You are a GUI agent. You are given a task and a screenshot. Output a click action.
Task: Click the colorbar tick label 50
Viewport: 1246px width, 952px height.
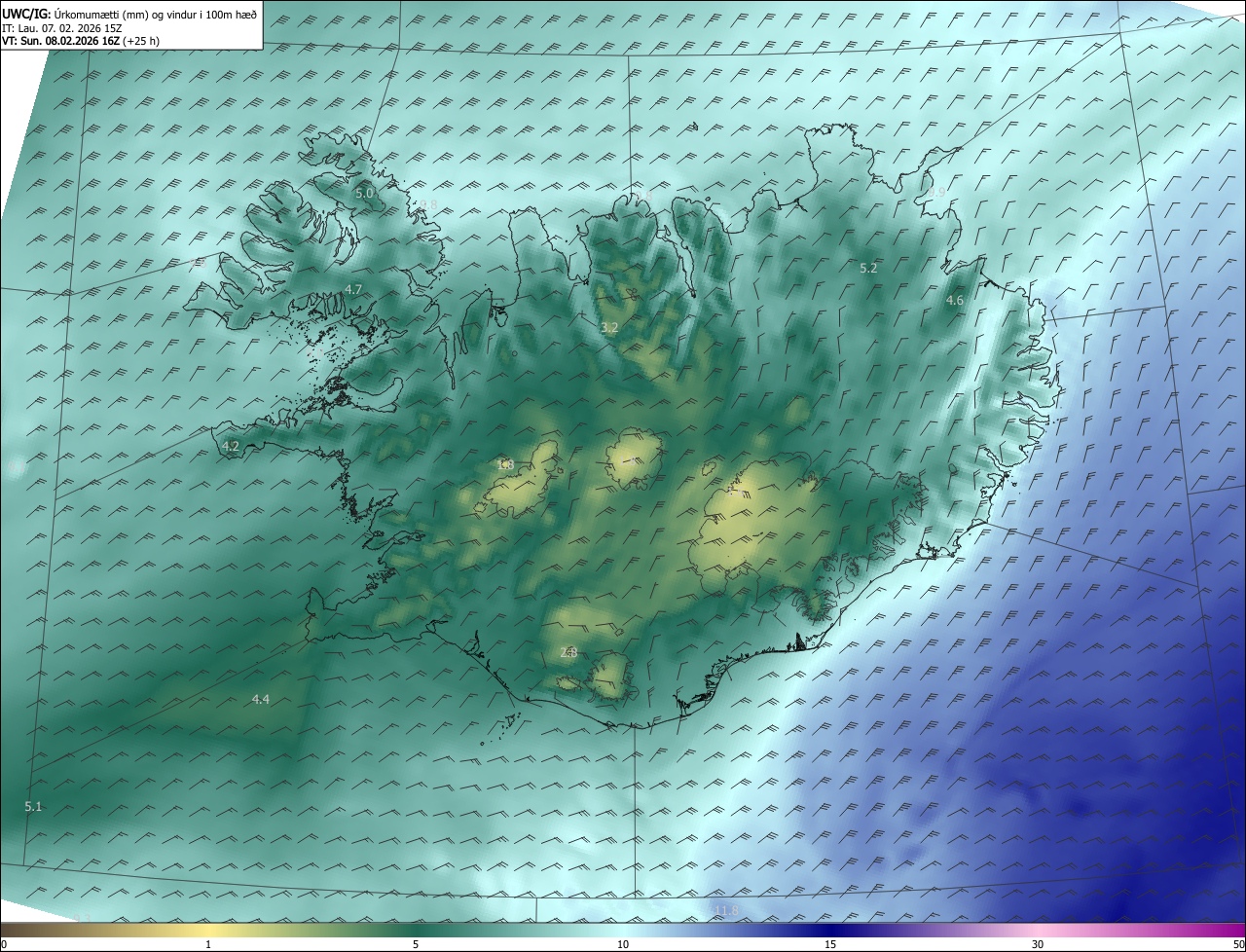[x=1237, y=944]
